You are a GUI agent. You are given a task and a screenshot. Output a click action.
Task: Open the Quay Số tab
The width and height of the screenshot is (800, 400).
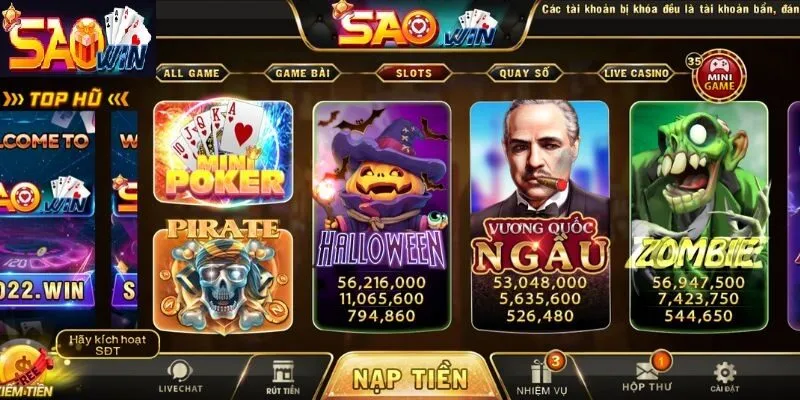click(524, 73)
